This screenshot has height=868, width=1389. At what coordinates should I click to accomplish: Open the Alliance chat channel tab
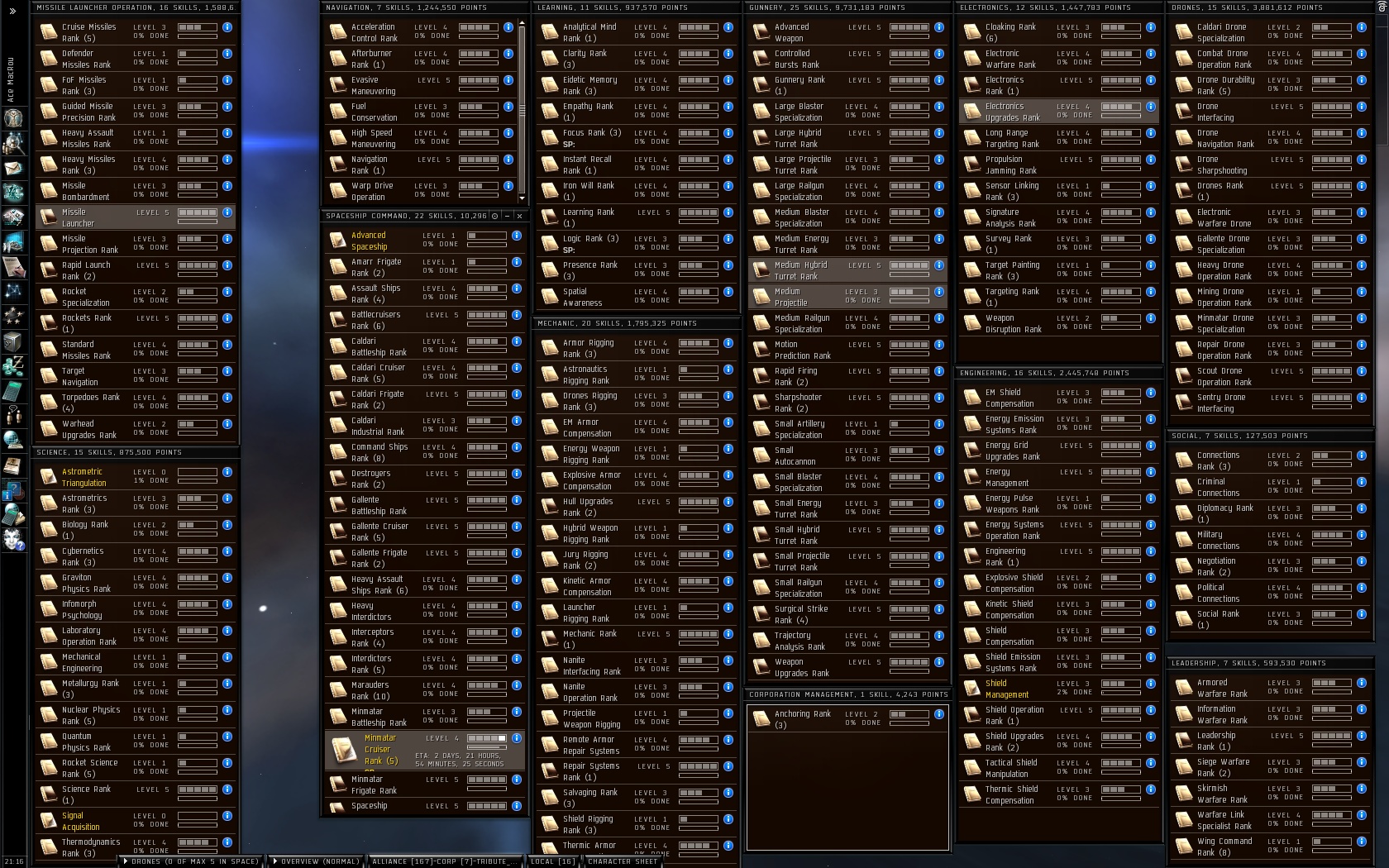[x=445, y=861]
